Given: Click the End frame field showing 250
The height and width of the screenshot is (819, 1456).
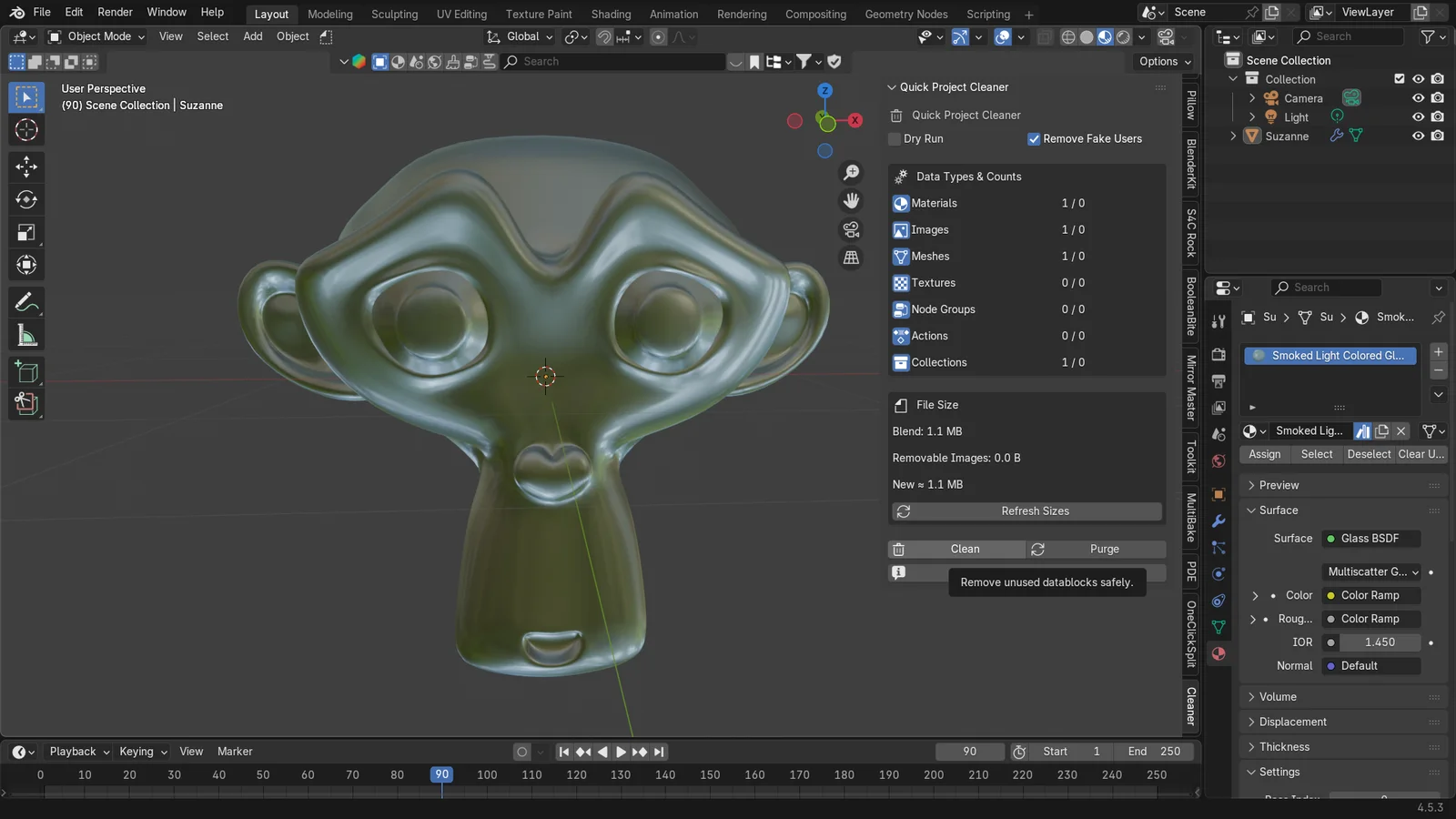Looking at the screenshot, I should point(1154,751).
